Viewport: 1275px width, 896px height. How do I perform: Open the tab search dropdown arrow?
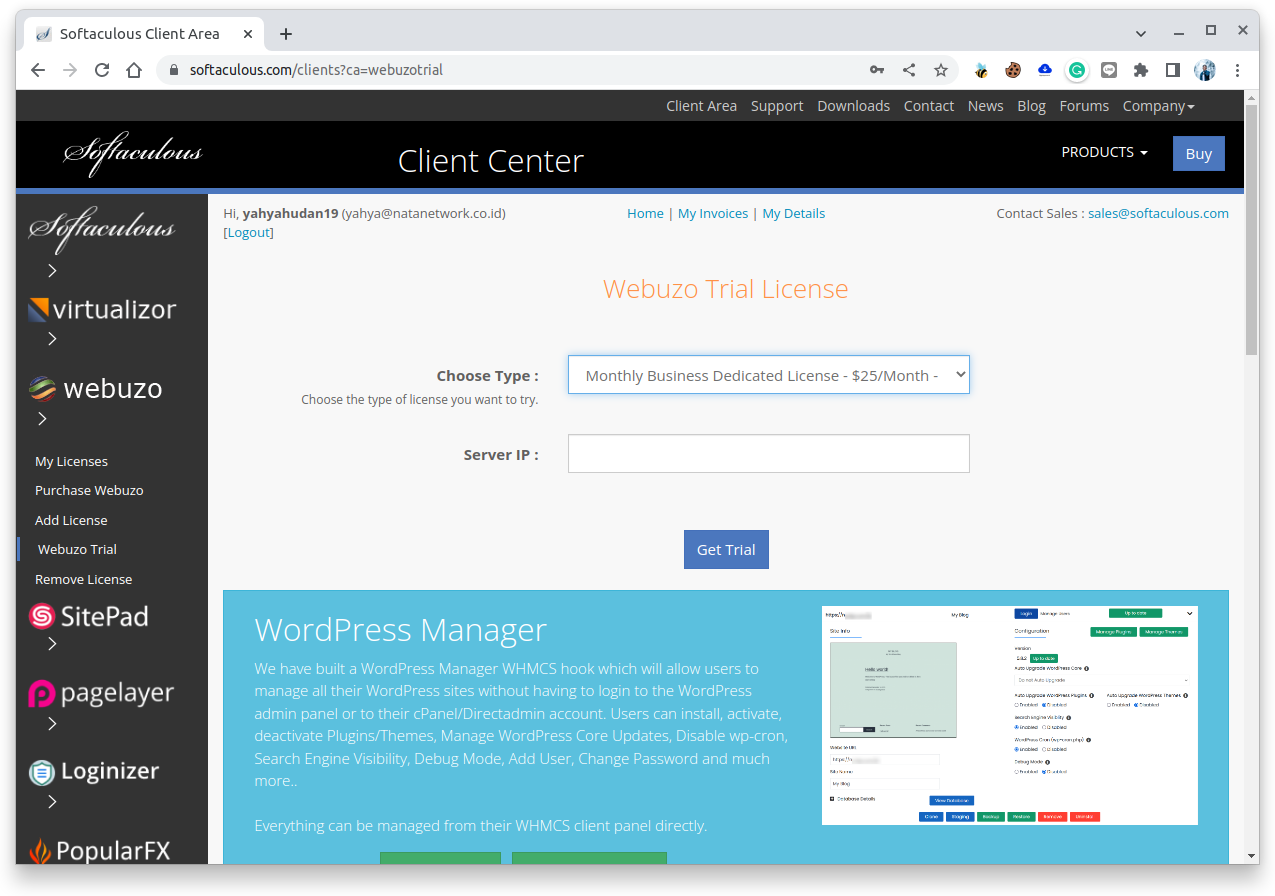pos(1141,33)
